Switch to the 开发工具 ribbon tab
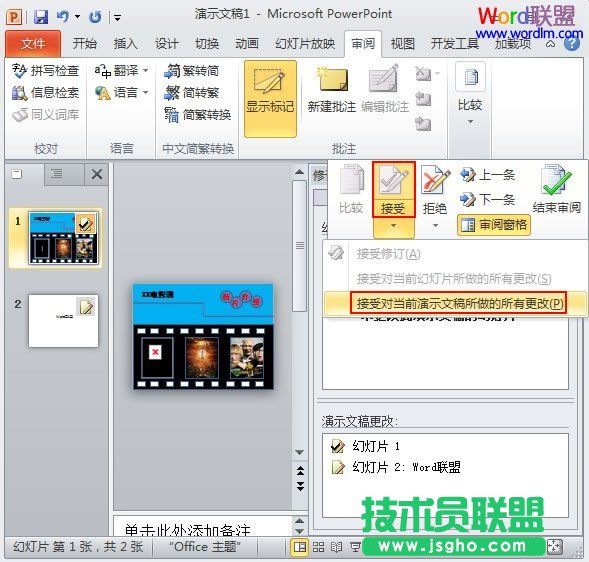 coord(455,44)
